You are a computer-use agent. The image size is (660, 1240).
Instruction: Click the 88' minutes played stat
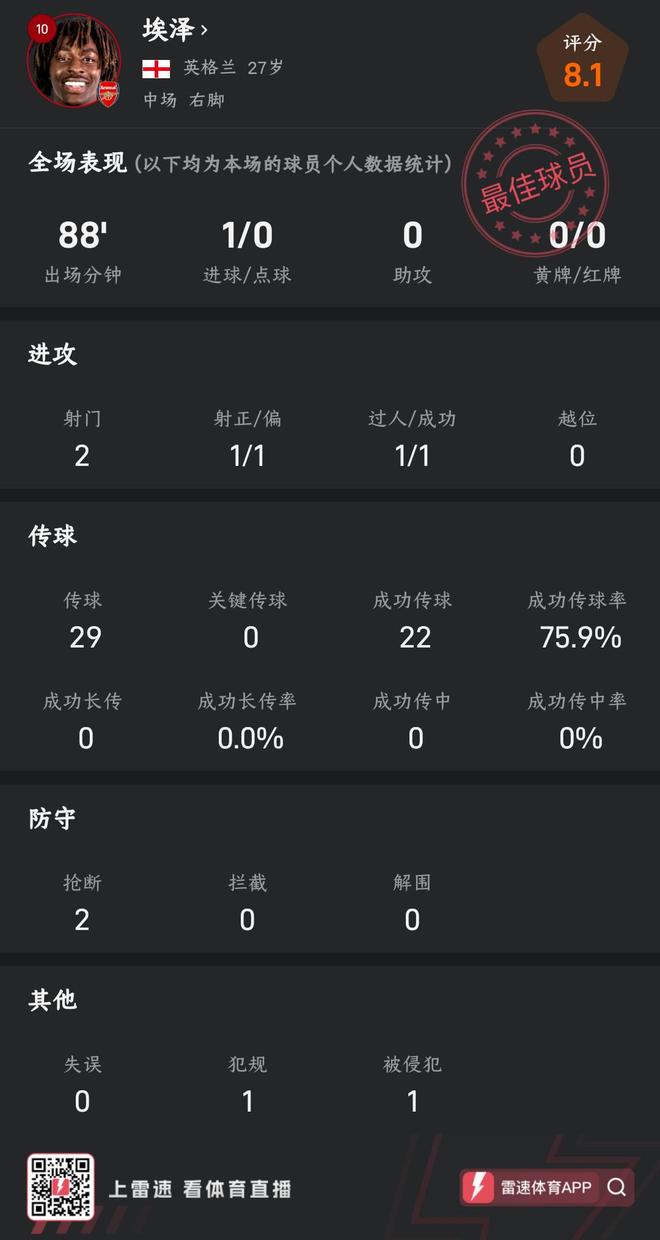tap(82, 236)
